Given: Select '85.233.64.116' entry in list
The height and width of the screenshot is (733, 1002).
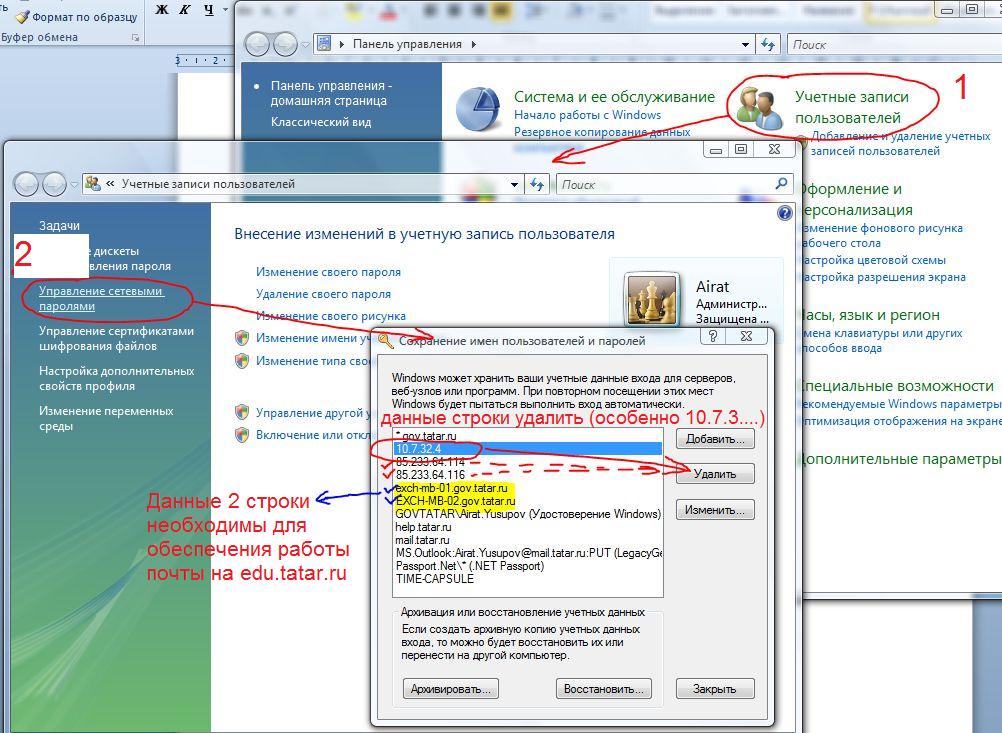Looking at the screenshot, I should tap(528, 475).
